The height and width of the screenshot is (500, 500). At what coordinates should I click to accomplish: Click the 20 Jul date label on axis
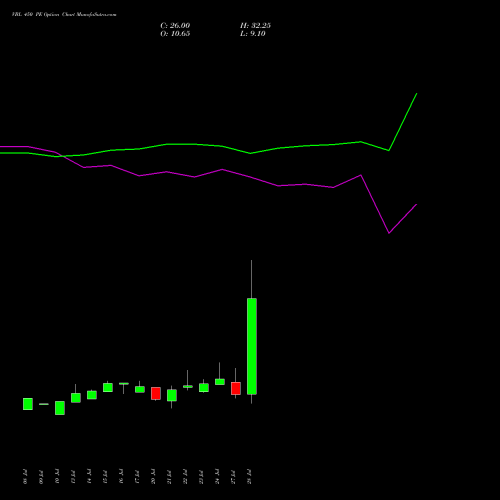tap(153, 477)
